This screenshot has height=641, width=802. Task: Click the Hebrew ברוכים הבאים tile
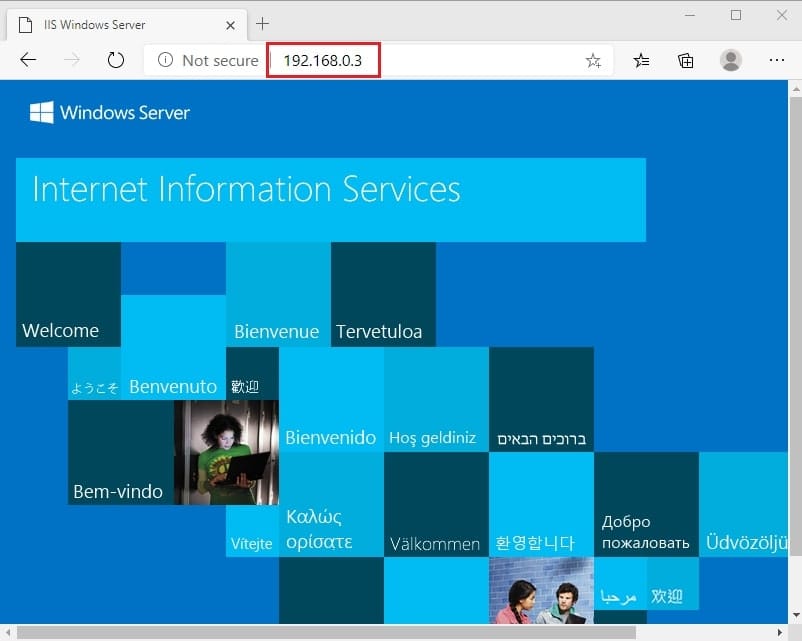tap(541, 400)
